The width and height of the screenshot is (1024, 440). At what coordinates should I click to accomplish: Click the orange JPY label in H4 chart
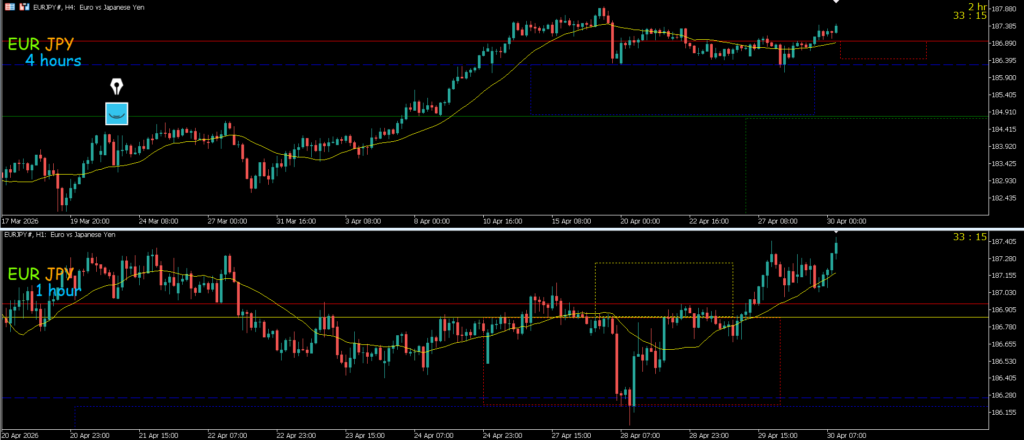tap(64, 45)
